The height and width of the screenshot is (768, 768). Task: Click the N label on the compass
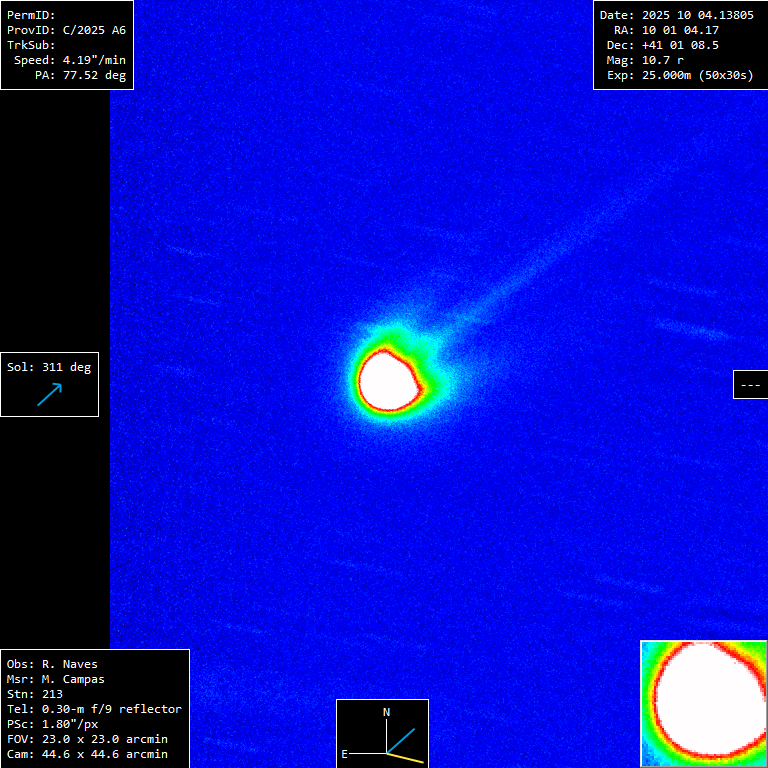pos(387,712)
